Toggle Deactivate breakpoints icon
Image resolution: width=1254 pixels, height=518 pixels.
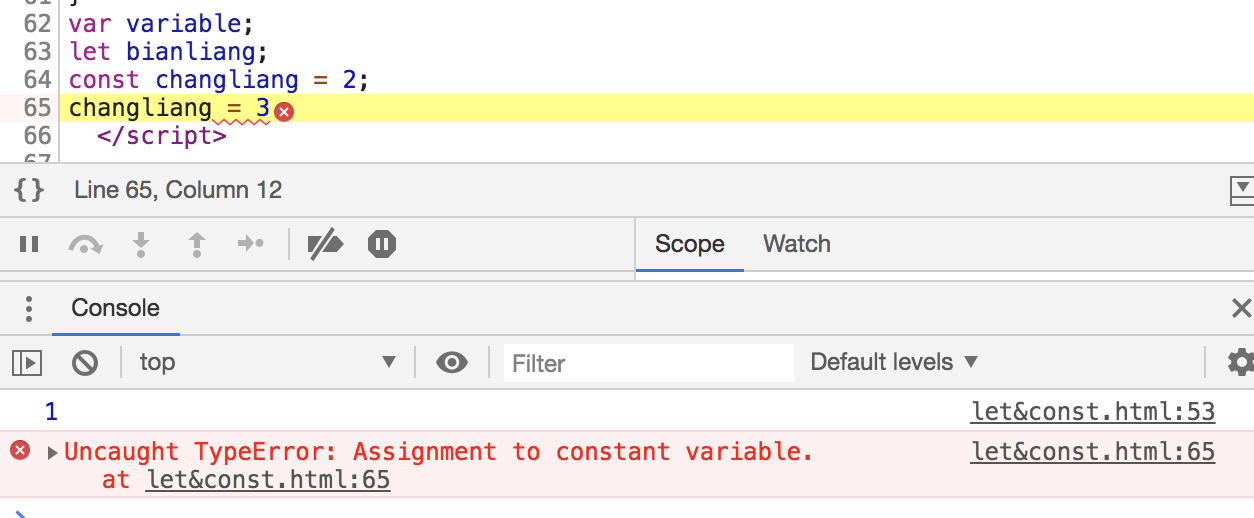coord(325,244)
